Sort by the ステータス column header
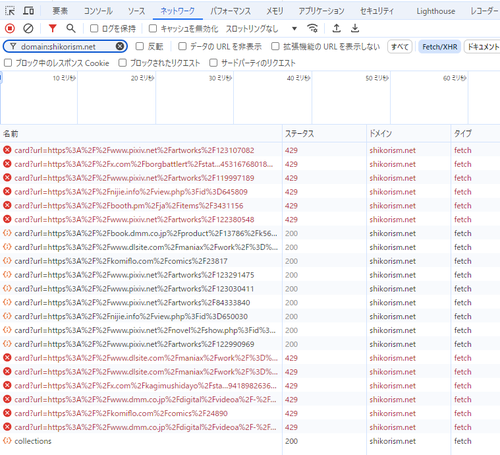500x455 pixels. tap(324, 134)
